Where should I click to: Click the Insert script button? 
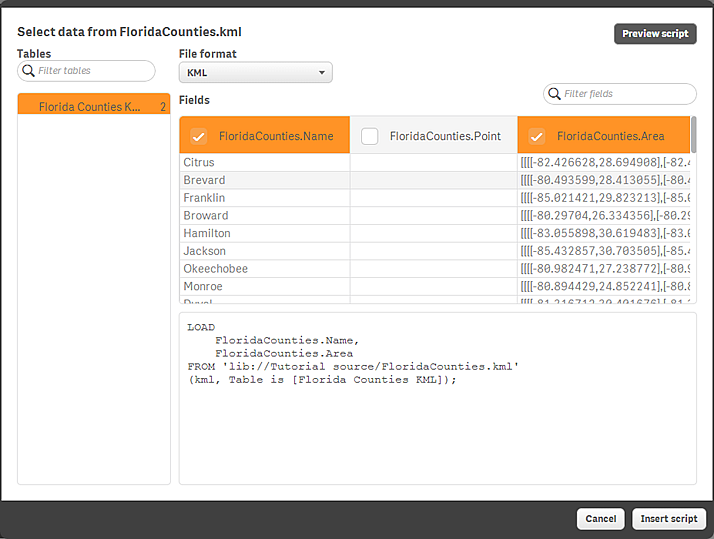click(668, 519)
